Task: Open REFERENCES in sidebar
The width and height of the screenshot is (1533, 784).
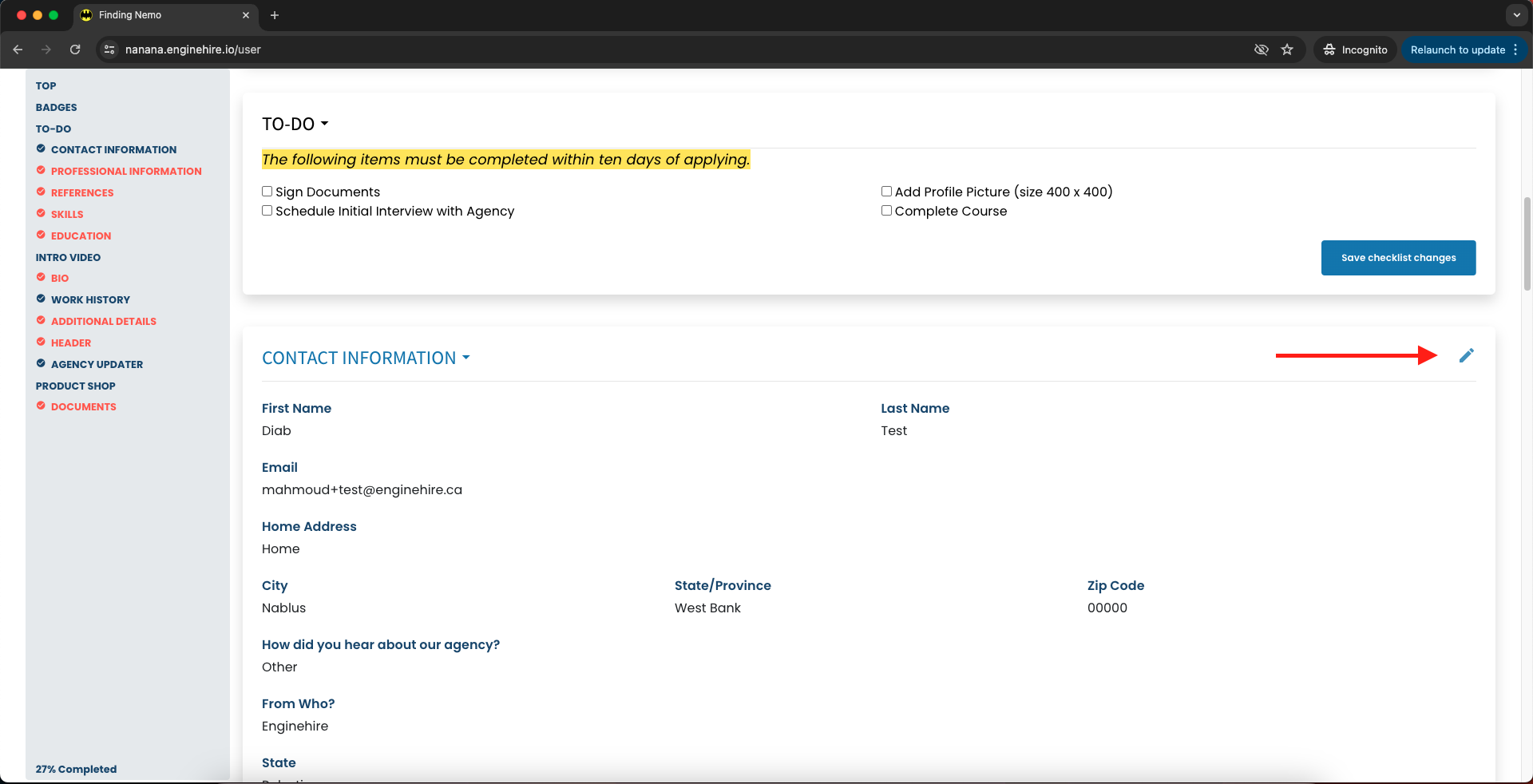Action: coord(82,193)
